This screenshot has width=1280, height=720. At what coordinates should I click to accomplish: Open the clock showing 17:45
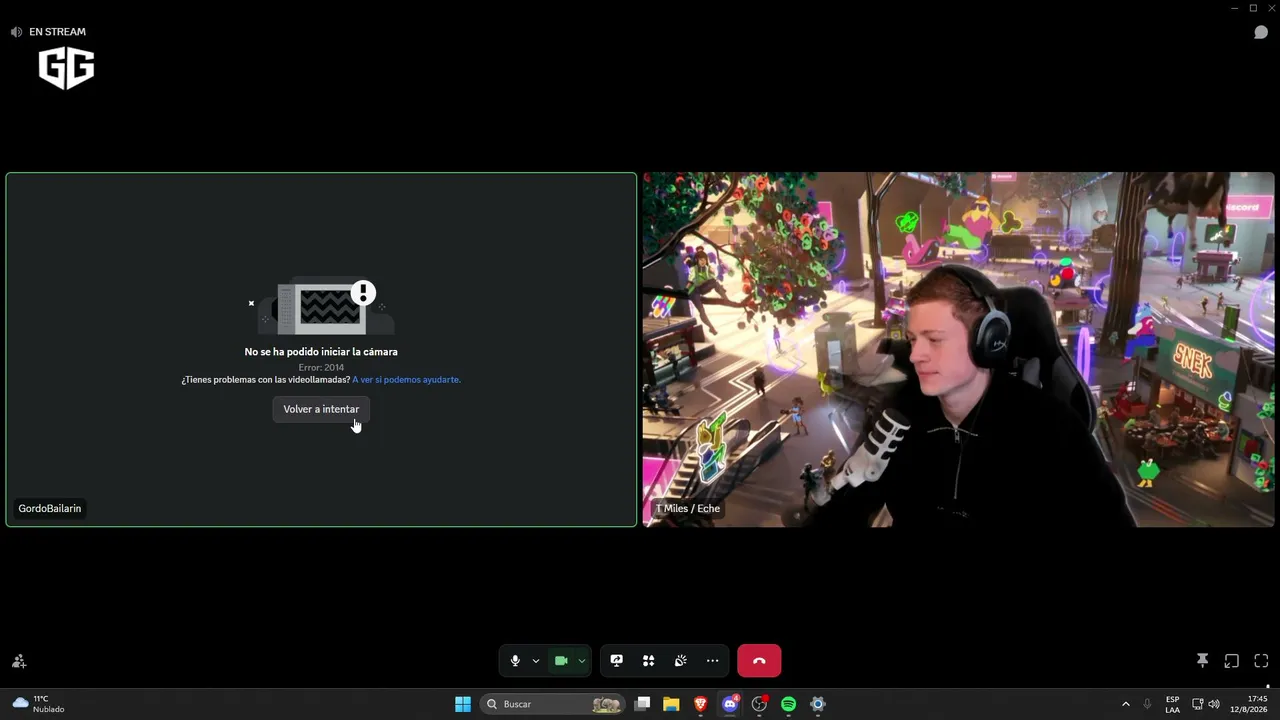1249,704
